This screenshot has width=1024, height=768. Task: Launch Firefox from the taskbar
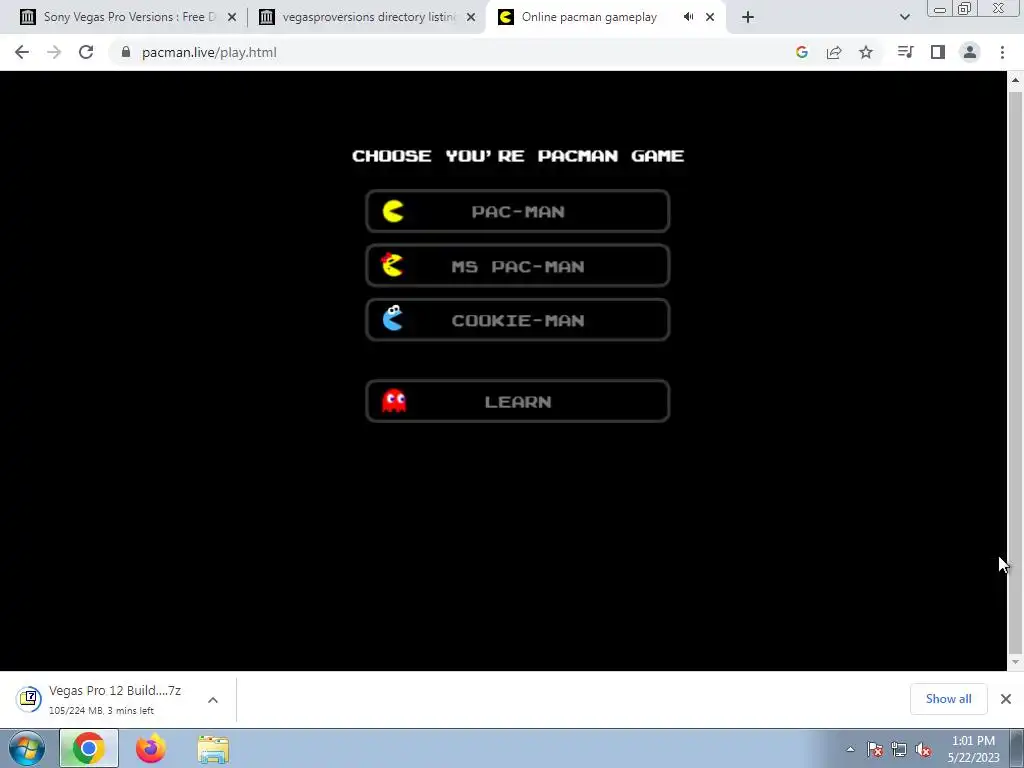[x=150, y=748]
